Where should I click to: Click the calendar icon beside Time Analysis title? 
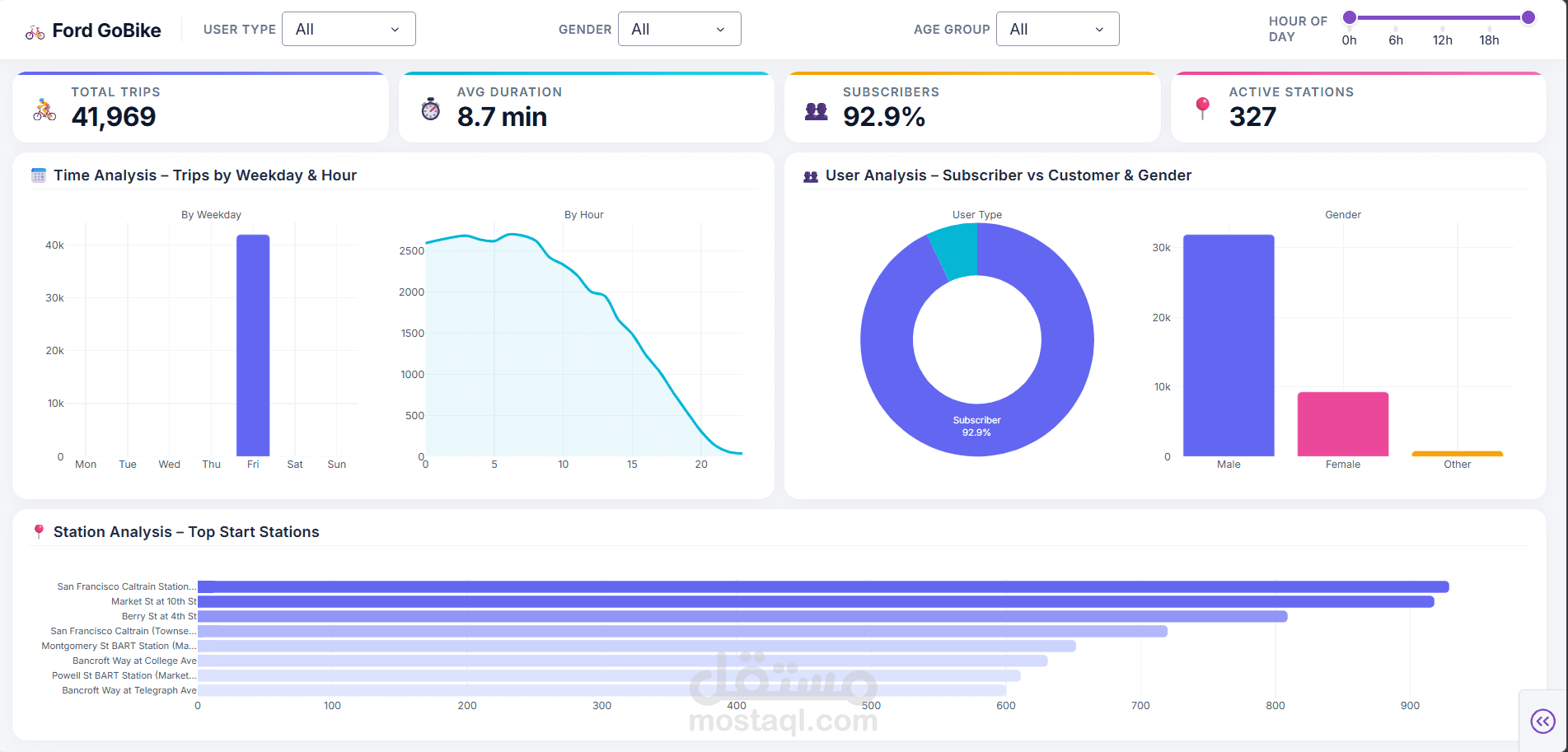coord(38,175)
